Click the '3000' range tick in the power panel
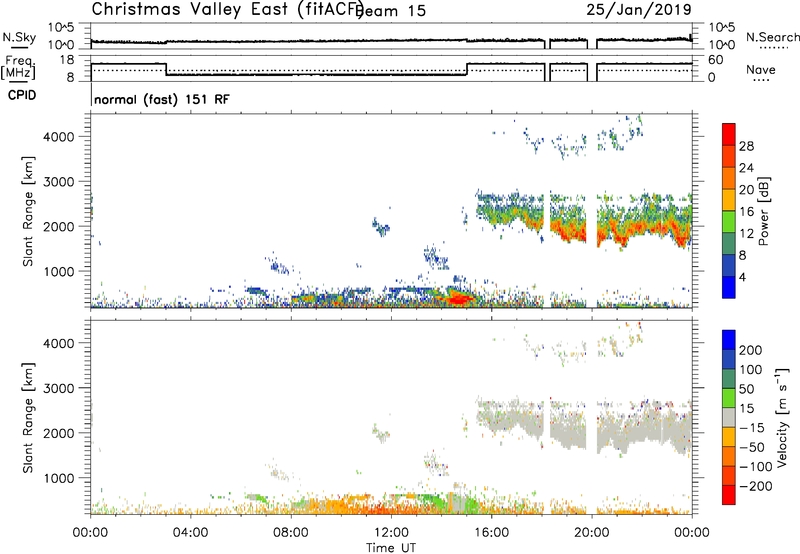Viewport: 800px width, 554px height. [59, 182]
